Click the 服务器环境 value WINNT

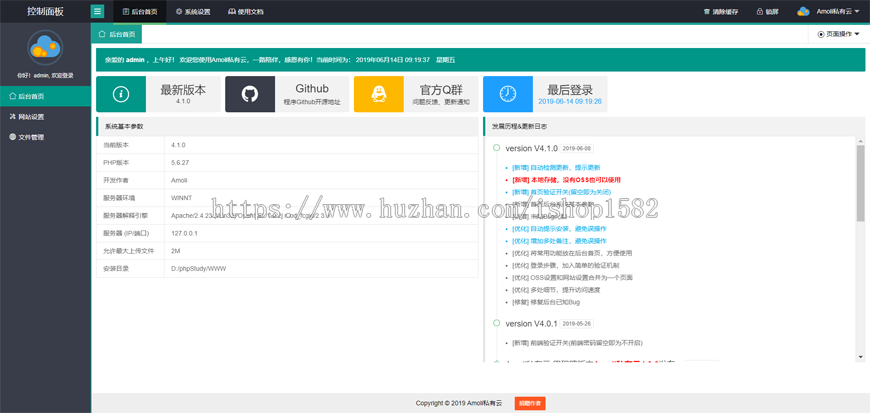click(180, 198)
